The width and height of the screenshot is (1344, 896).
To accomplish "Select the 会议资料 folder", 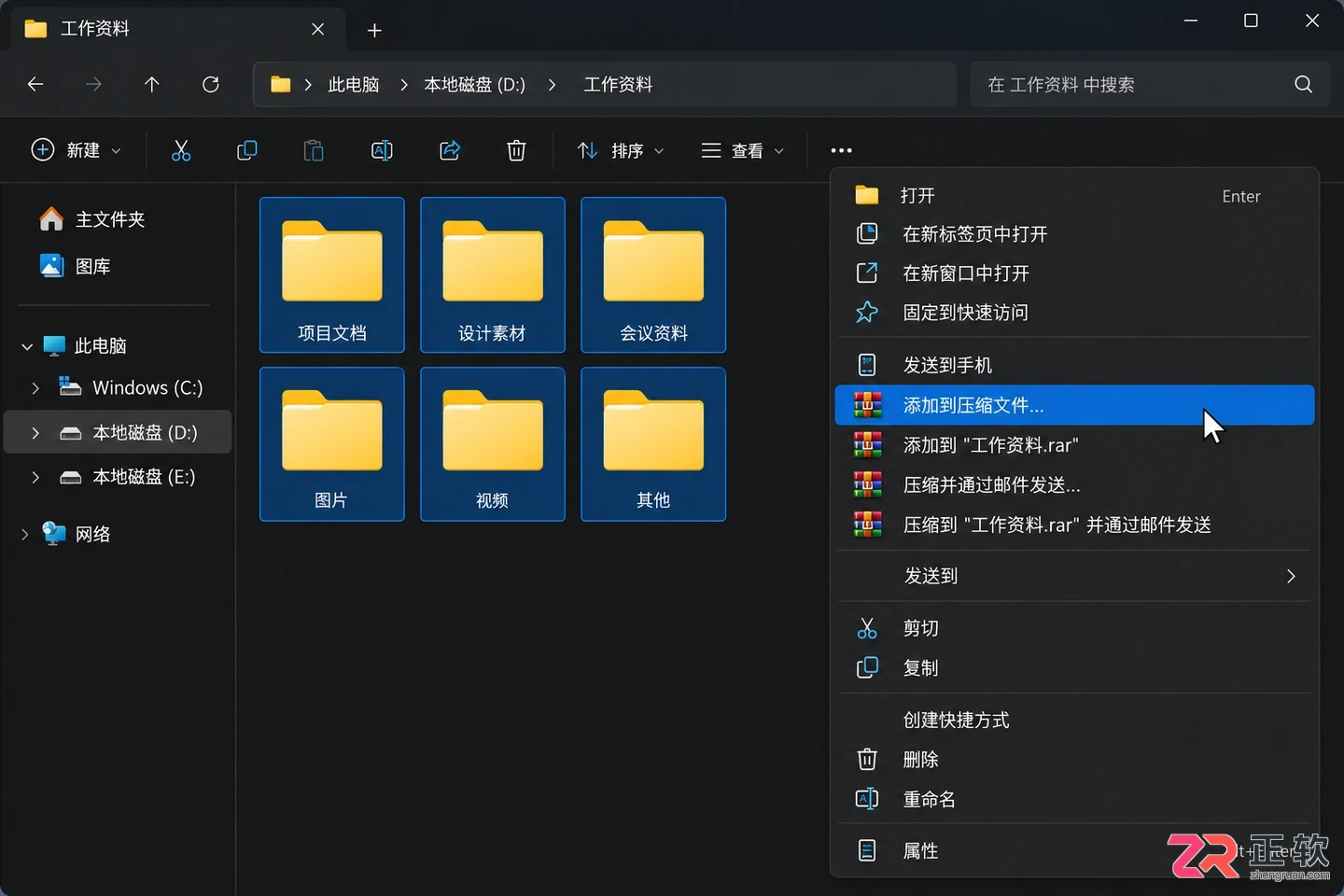I will pos(653,274).
